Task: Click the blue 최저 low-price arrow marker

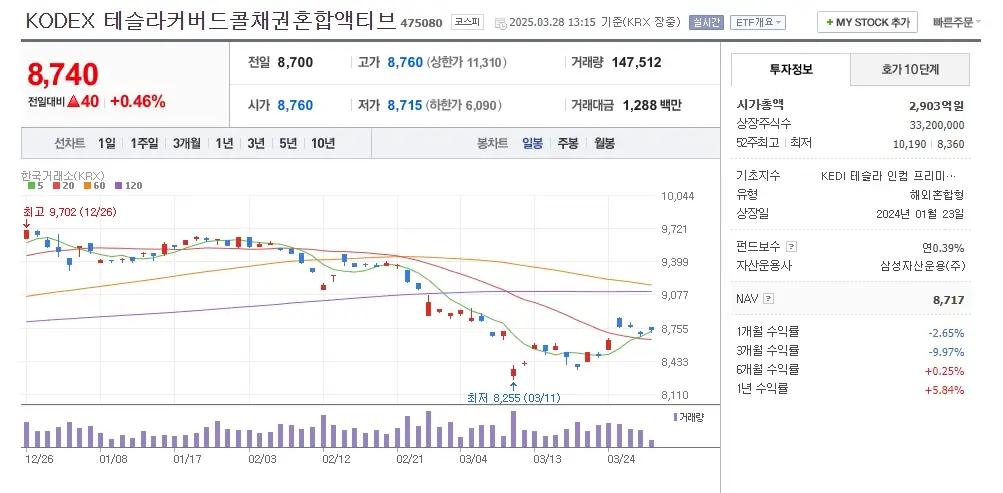Action: point(513,382)
